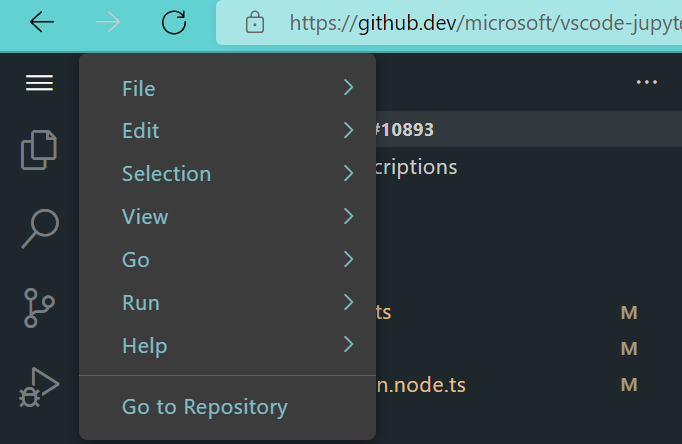This screenshot has width=682, height=444.
Task: Open the panel's three-dot more actions
Action: (647, 82)
